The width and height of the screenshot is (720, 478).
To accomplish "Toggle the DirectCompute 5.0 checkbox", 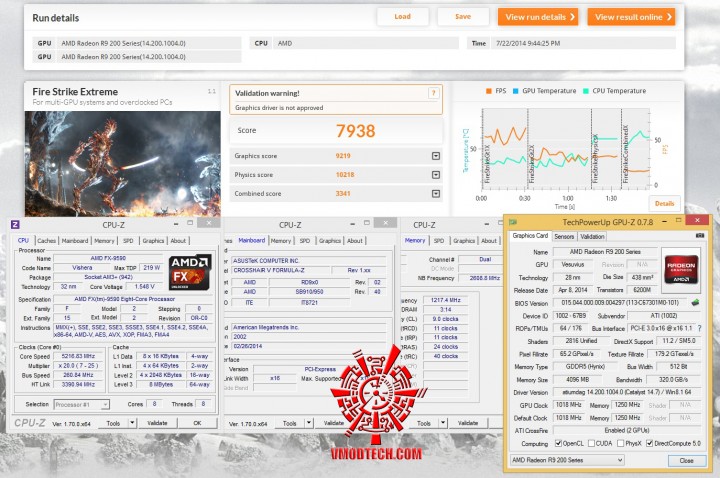I will (649, 443).
